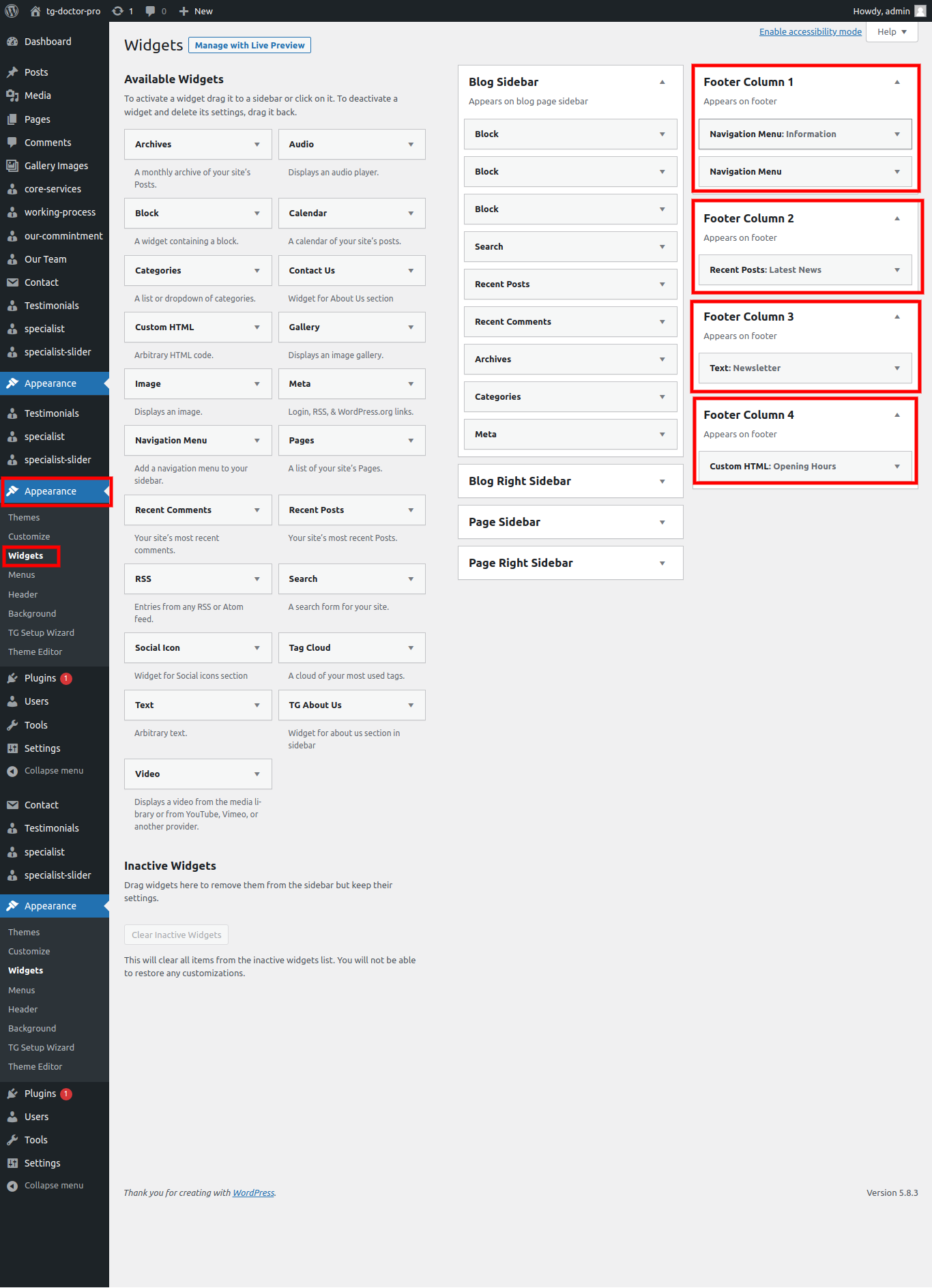The image size is (932, 1288).
Task: Click the WordPress logo icon in admin bar
Action: pos(12,11)
